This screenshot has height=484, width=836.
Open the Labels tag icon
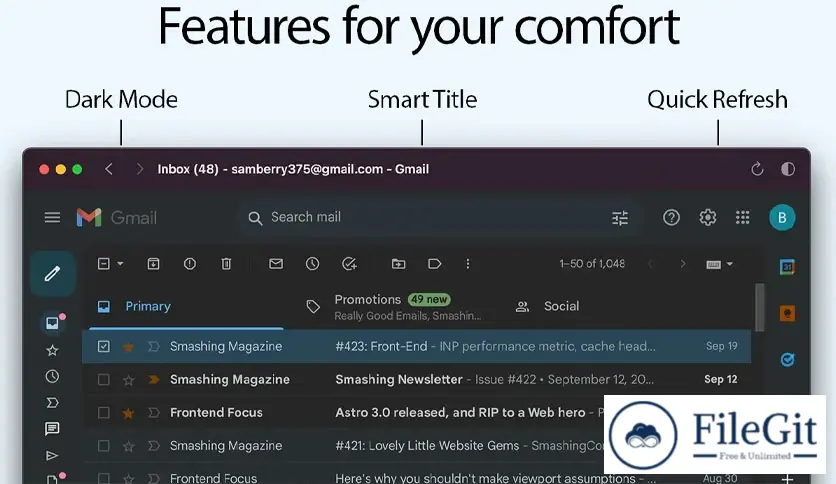pos(435,264)
